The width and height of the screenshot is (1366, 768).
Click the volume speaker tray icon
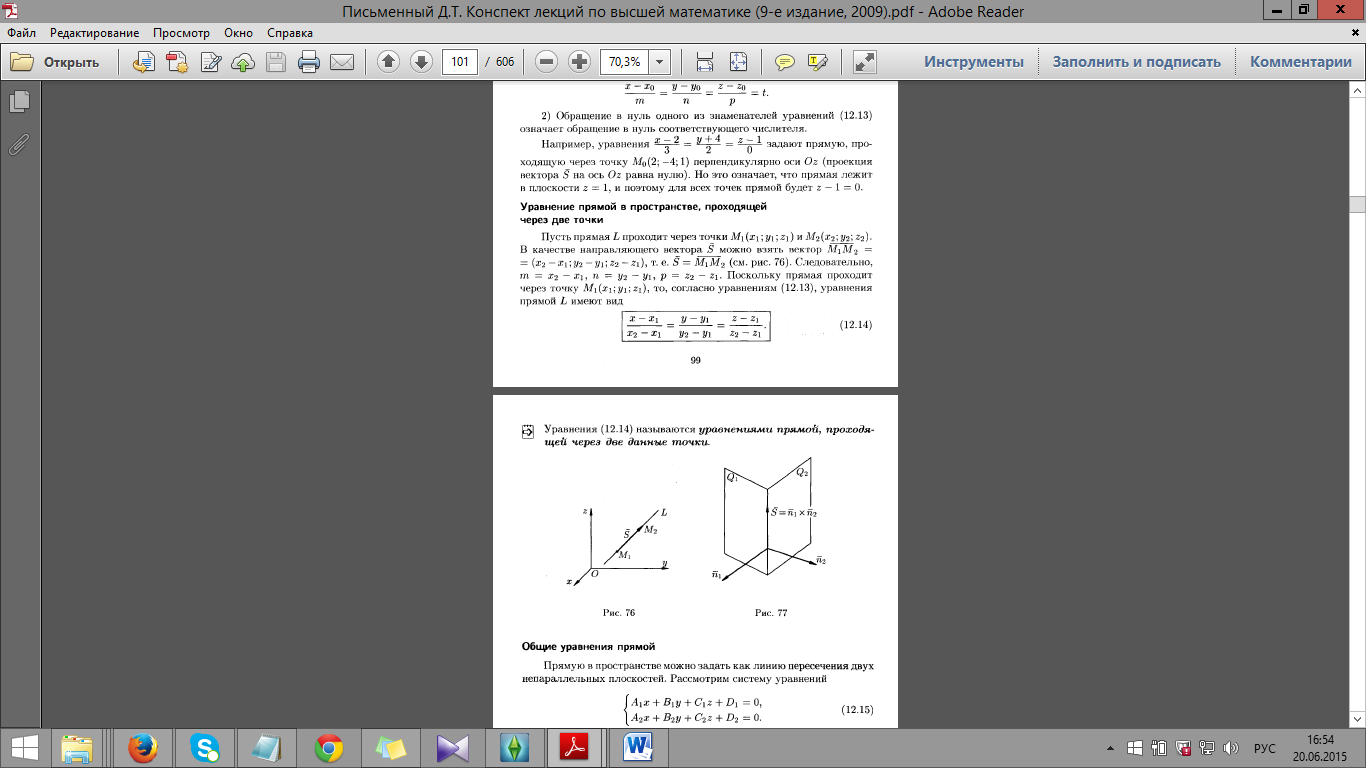1231,748
